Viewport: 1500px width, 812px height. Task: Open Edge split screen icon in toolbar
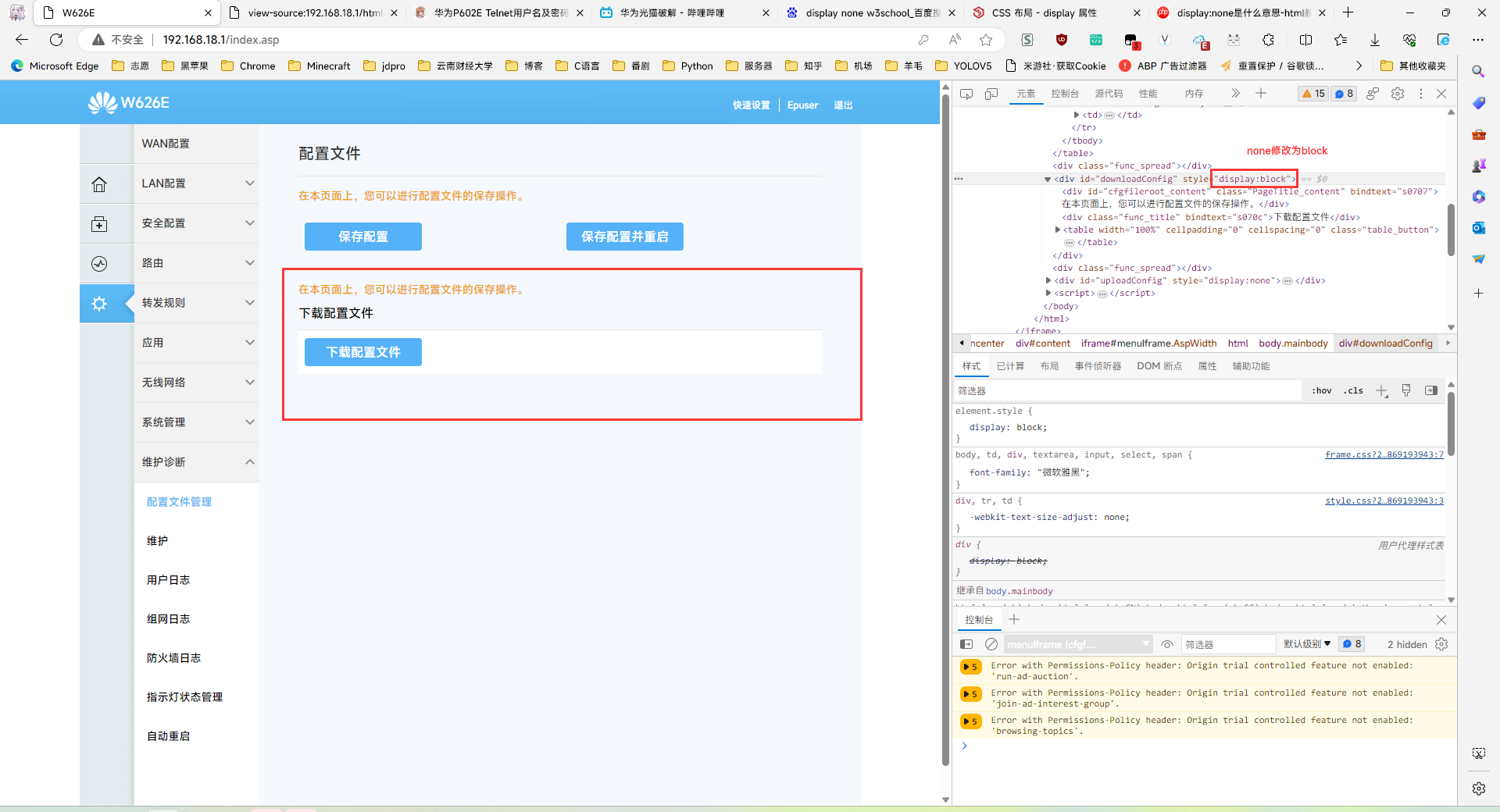(1305, 40)
